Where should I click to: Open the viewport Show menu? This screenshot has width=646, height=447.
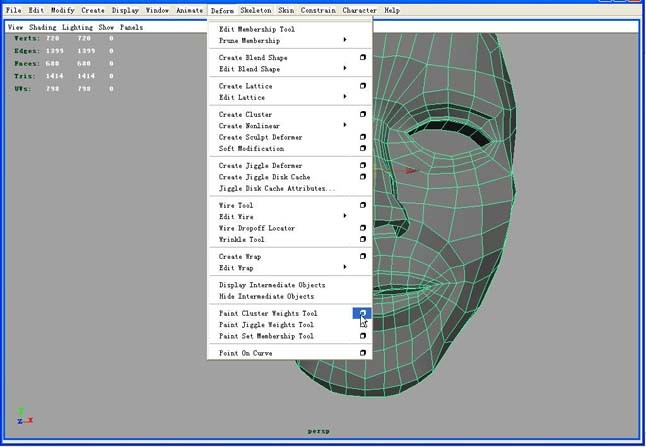[106, 27]
